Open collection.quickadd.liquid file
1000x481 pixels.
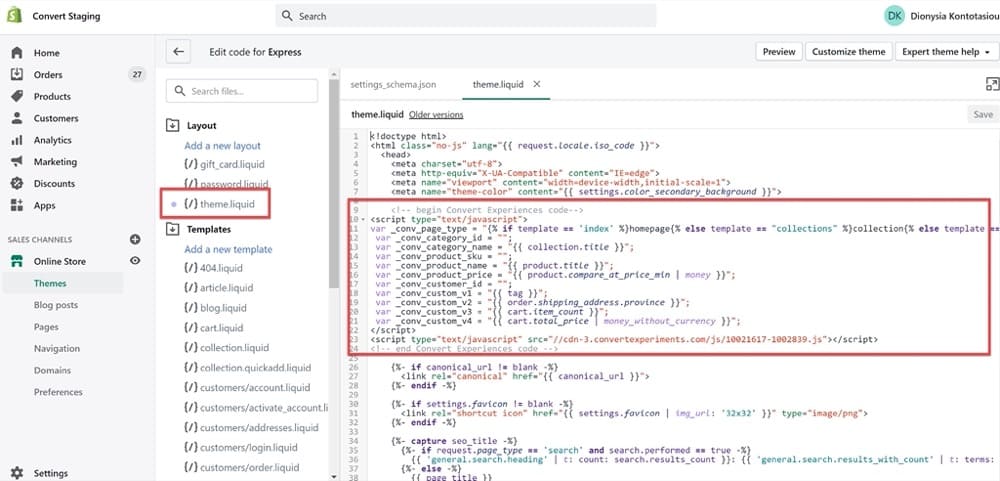[247, 367]
